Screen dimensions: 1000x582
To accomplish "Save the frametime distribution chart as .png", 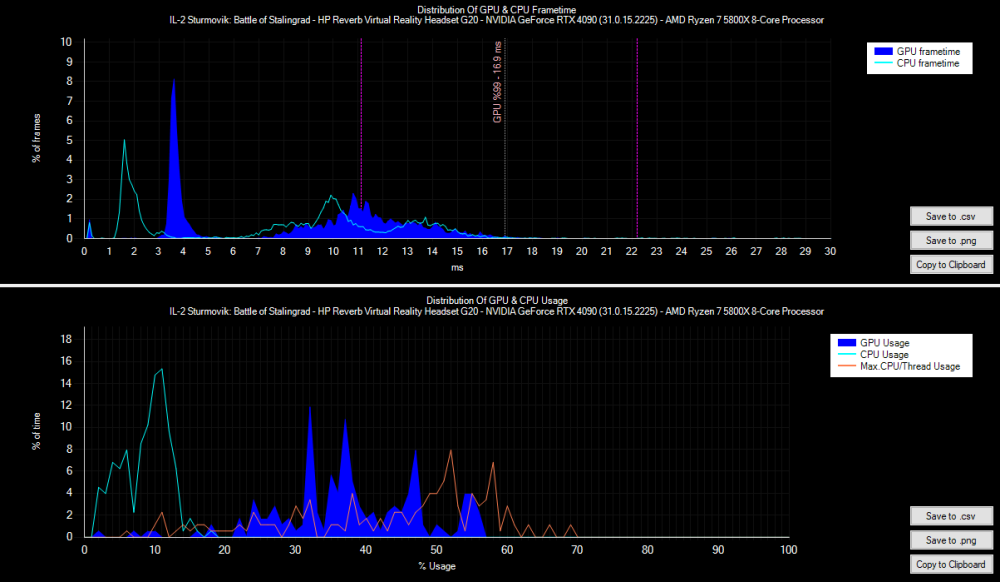I will click(950, 240).
